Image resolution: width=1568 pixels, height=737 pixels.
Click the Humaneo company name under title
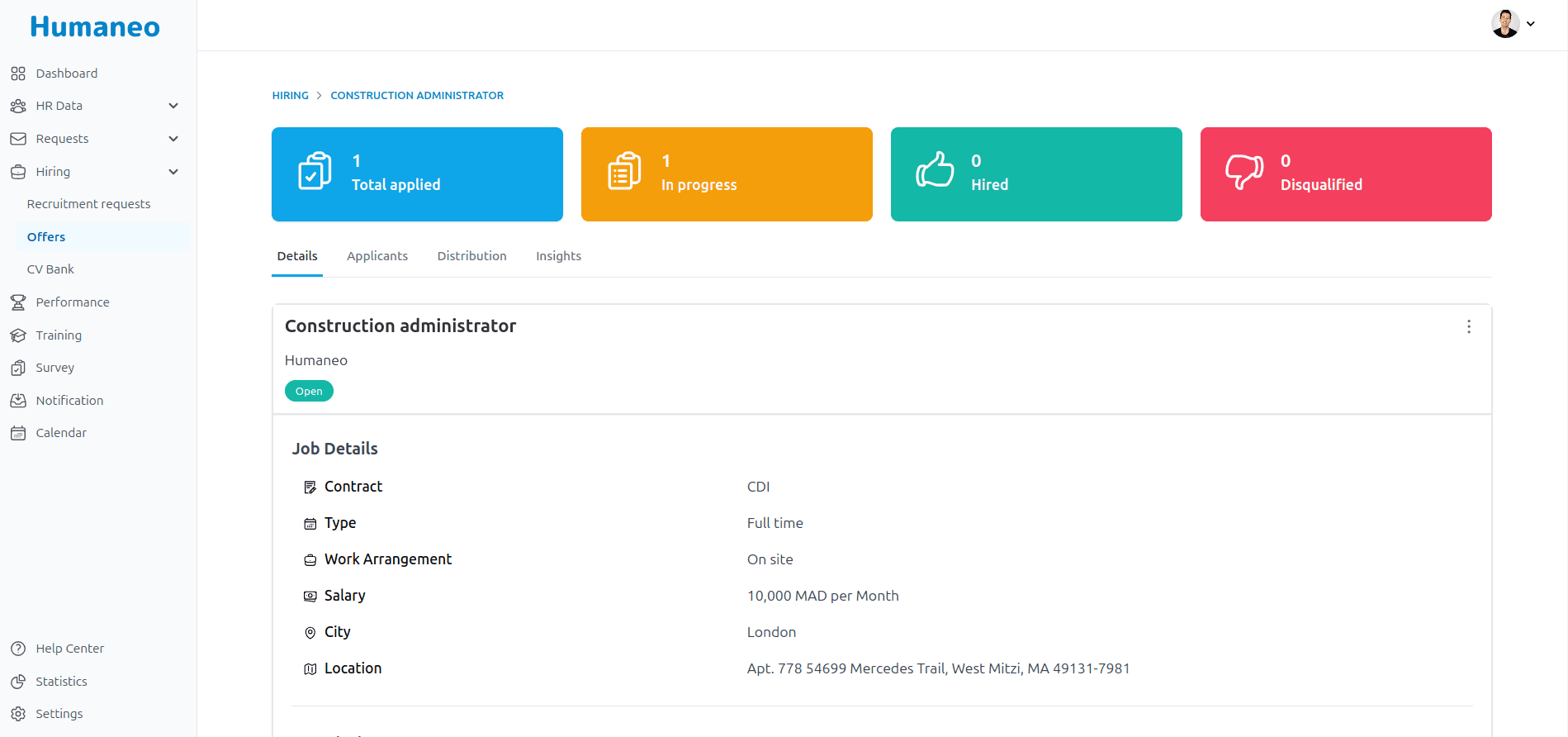[316, 361]
